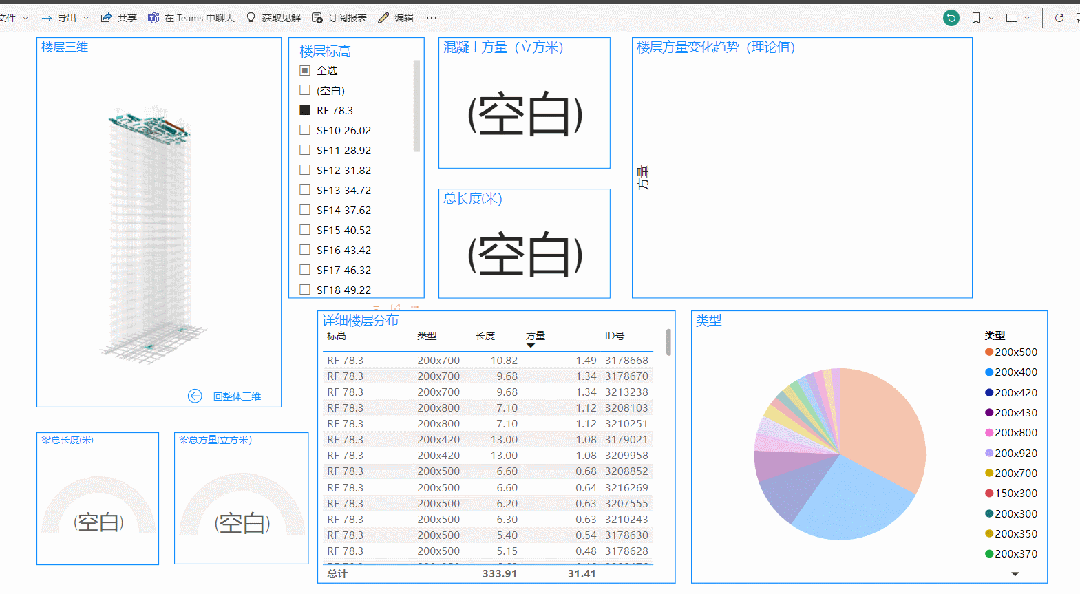The width and height of the screenshot is (1080, 594).
Task: Click the bookmarks icon at top right
Action: [x=977, y=17]
